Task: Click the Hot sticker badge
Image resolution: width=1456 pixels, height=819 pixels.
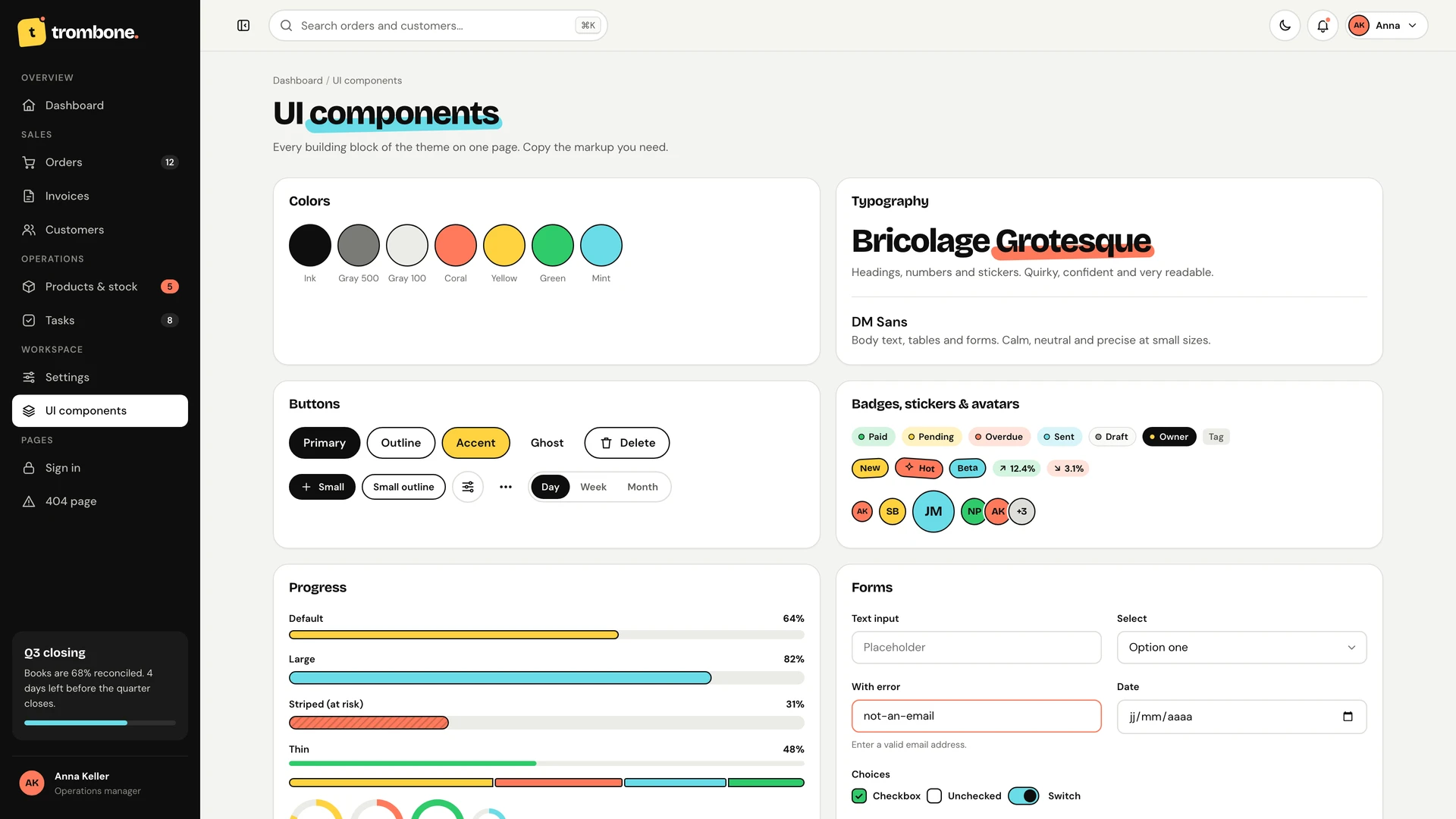Action: pos(919,468)
